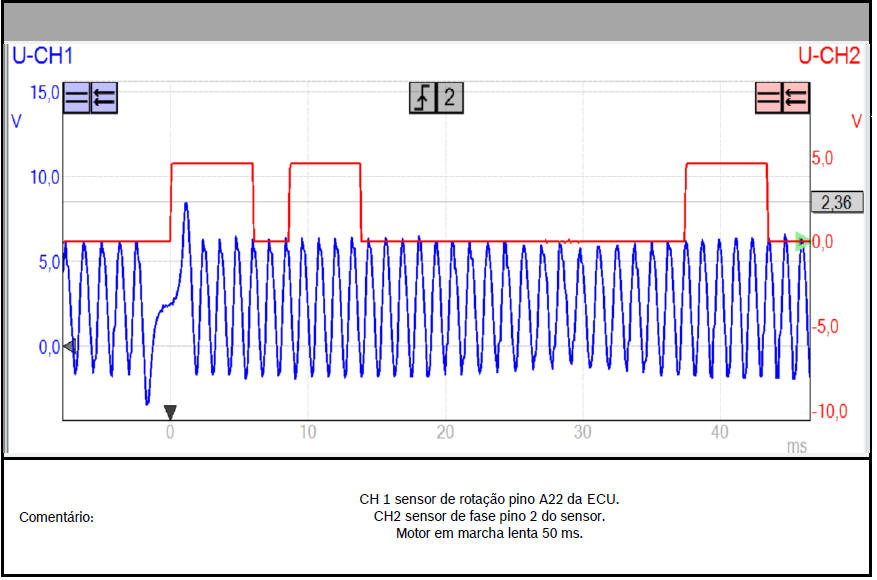The width and height of the screenshot is (877, 580).
Task: Click the blue V unit label
Action: click(16, 121)
